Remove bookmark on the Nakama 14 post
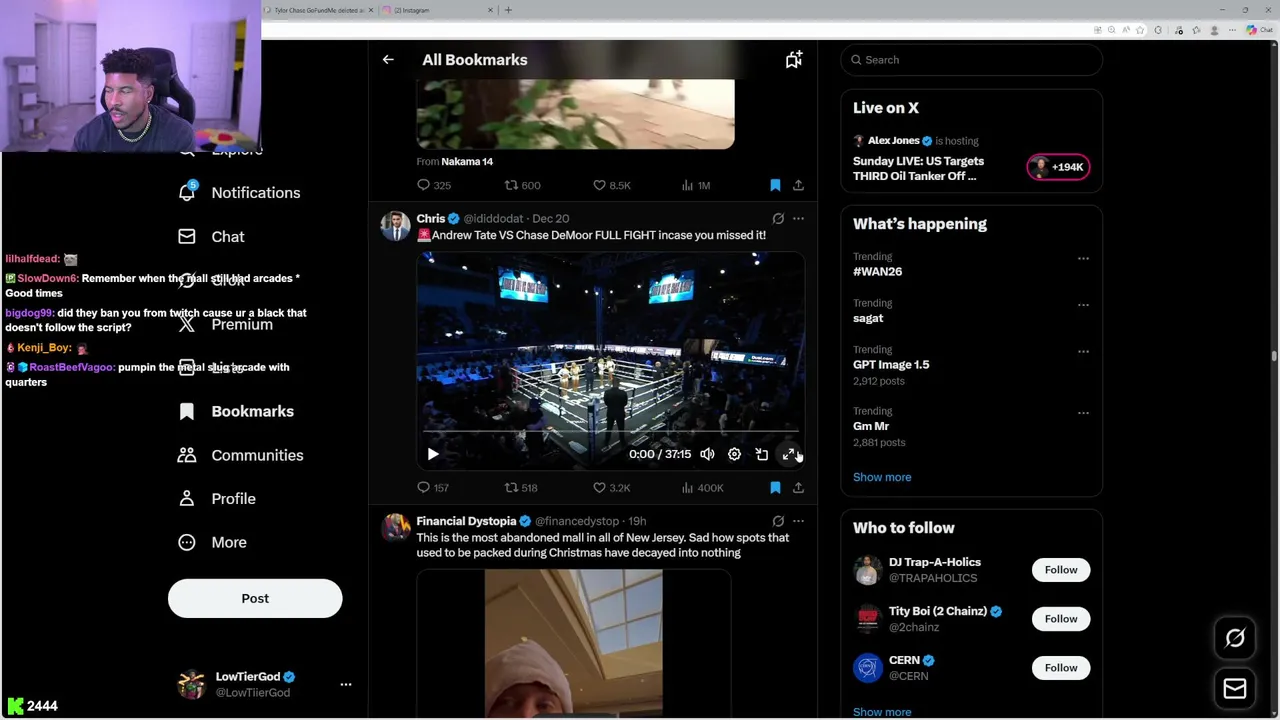 (775, 185)
